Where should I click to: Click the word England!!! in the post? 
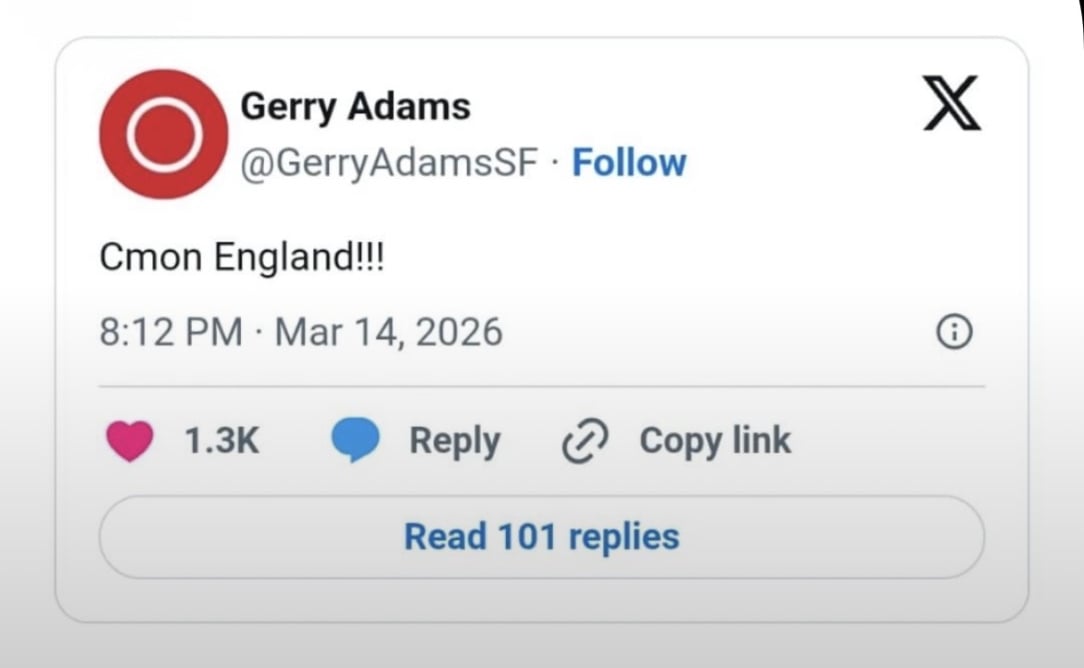point(299,258)
